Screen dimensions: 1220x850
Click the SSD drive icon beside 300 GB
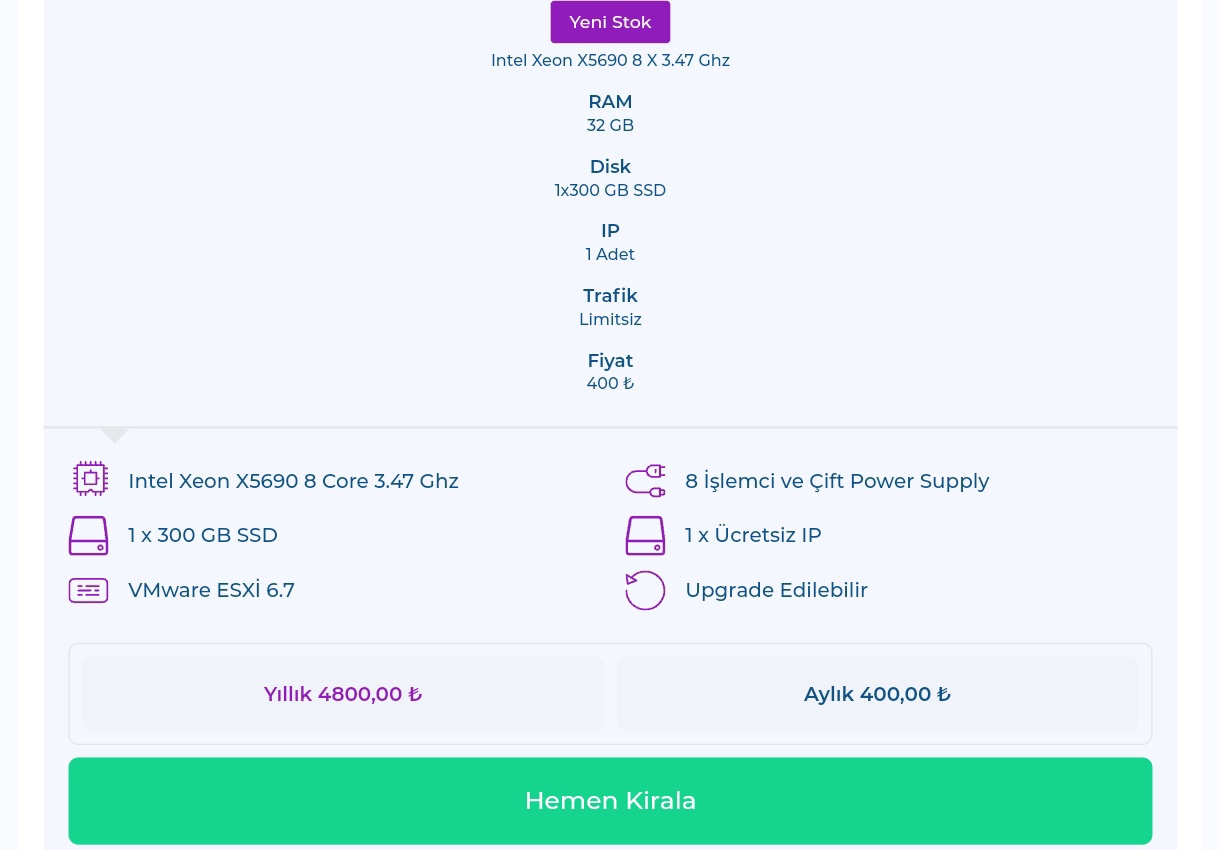coord(88,536)
